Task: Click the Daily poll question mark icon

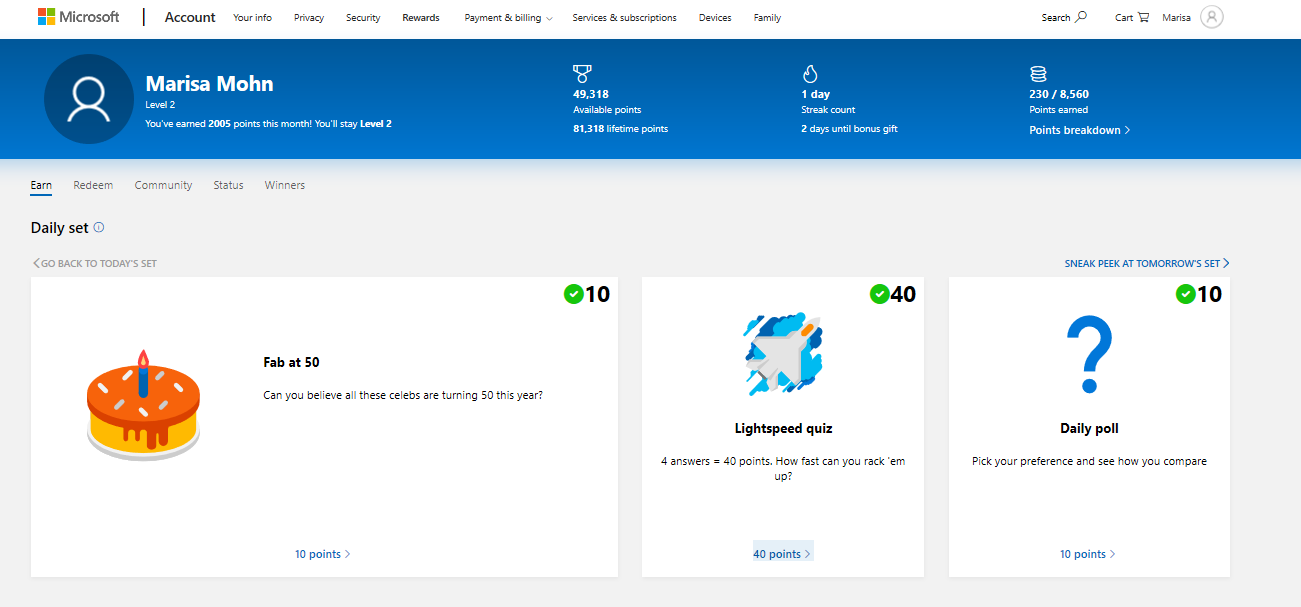Action: (1089, 355)
